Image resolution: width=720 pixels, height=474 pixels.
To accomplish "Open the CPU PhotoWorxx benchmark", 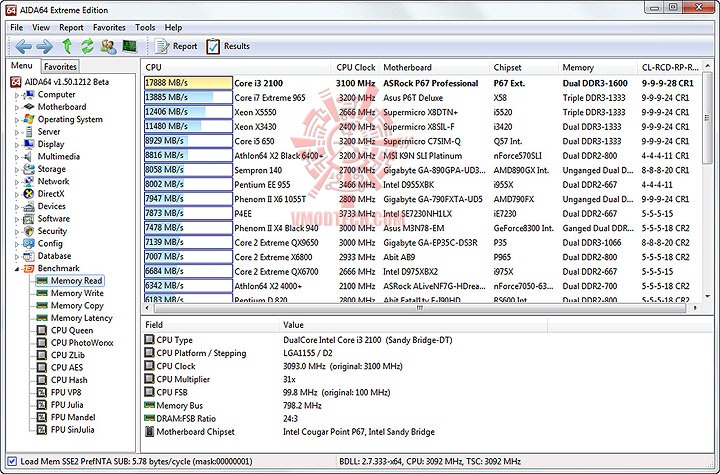I will pyautogui.click(x=82, y=343).
